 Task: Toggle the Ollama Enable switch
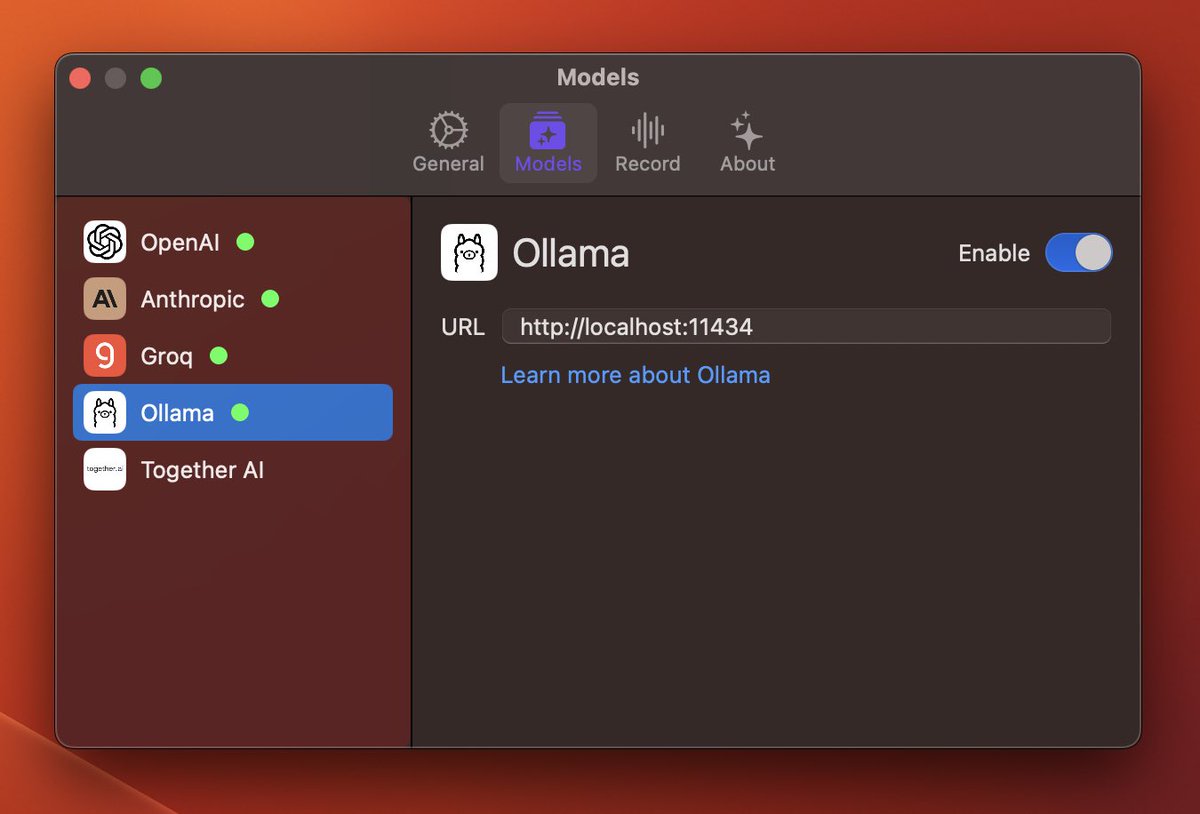click(1079, 253)
